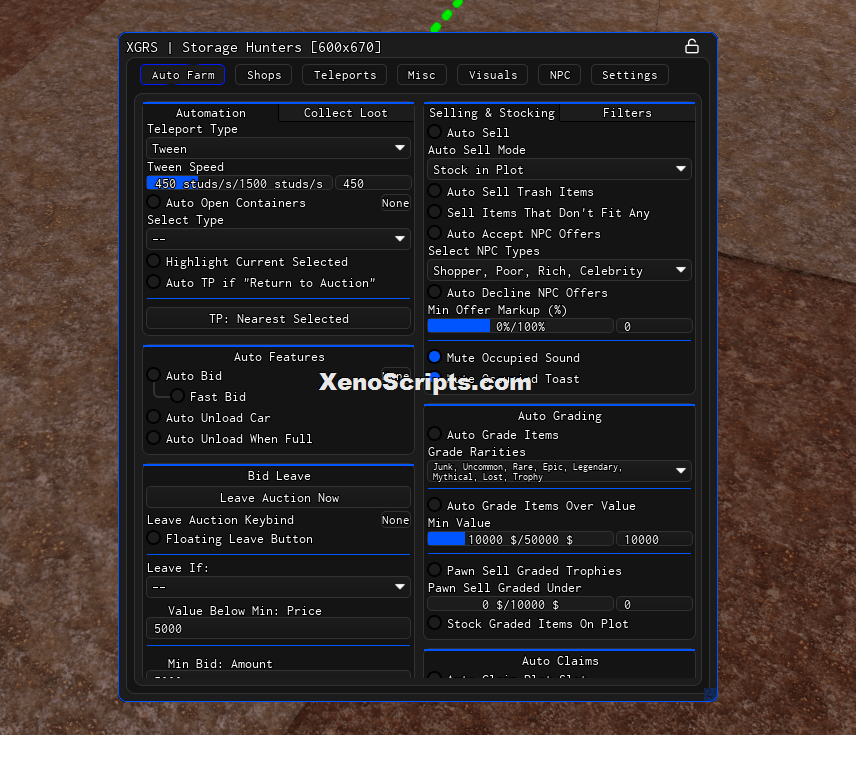Disable Mute Occupied Sound
The image size is (856, 765).
[x=435, y=357]
